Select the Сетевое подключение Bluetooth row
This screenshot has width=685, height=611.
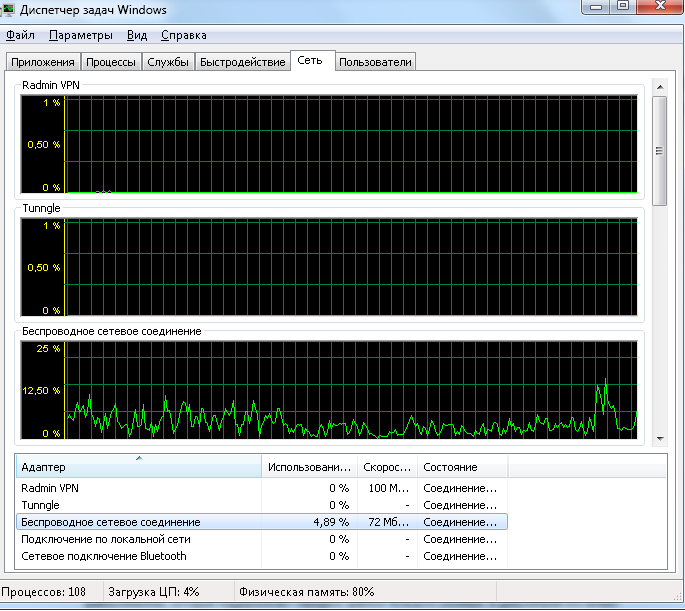tap(262, 556)
